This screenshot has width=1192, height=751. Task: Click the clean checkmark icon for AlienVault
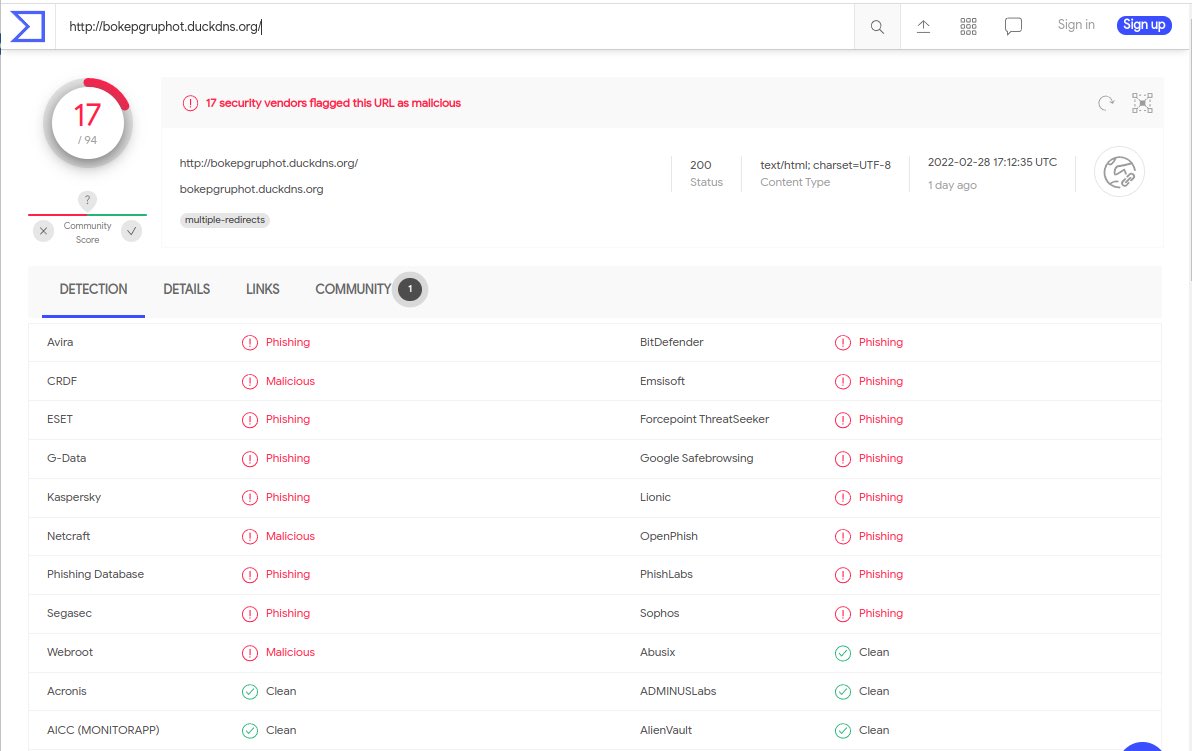point(842,730)
